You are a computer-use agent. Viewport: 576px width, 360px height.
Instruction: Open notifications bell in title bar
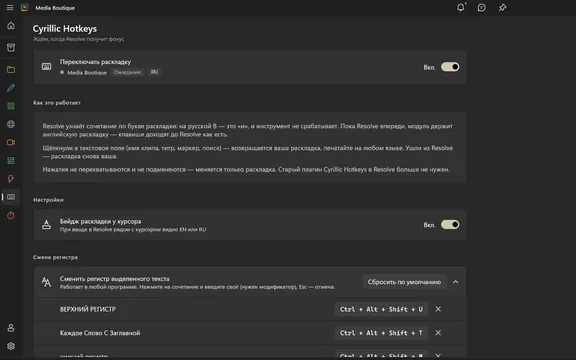click(x=461, y=7)
